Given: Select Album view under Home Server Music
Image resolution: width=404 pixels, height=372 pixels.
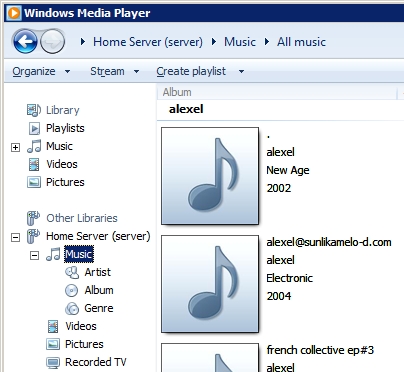Looking at the screenshot, I should click(99, 290).
